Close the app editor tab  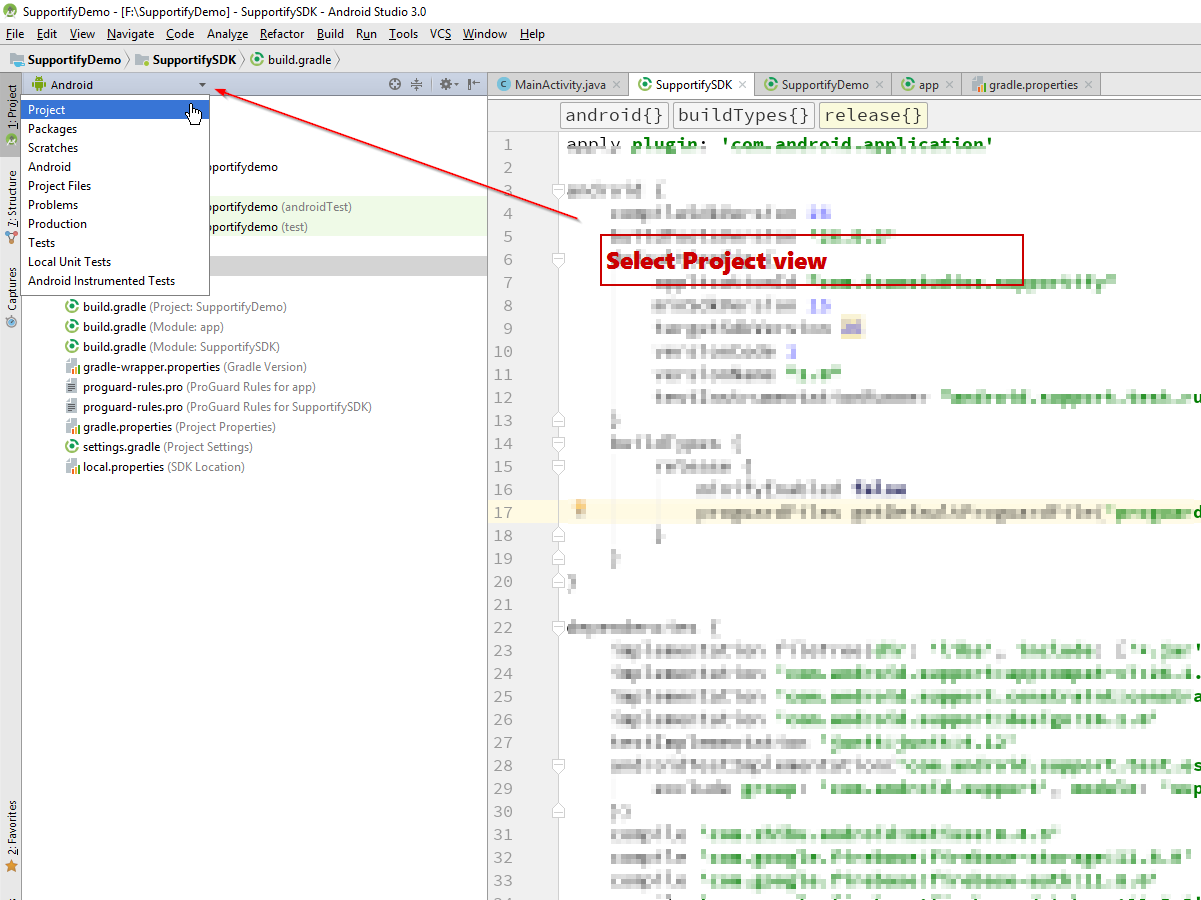[x=949, y=85]
